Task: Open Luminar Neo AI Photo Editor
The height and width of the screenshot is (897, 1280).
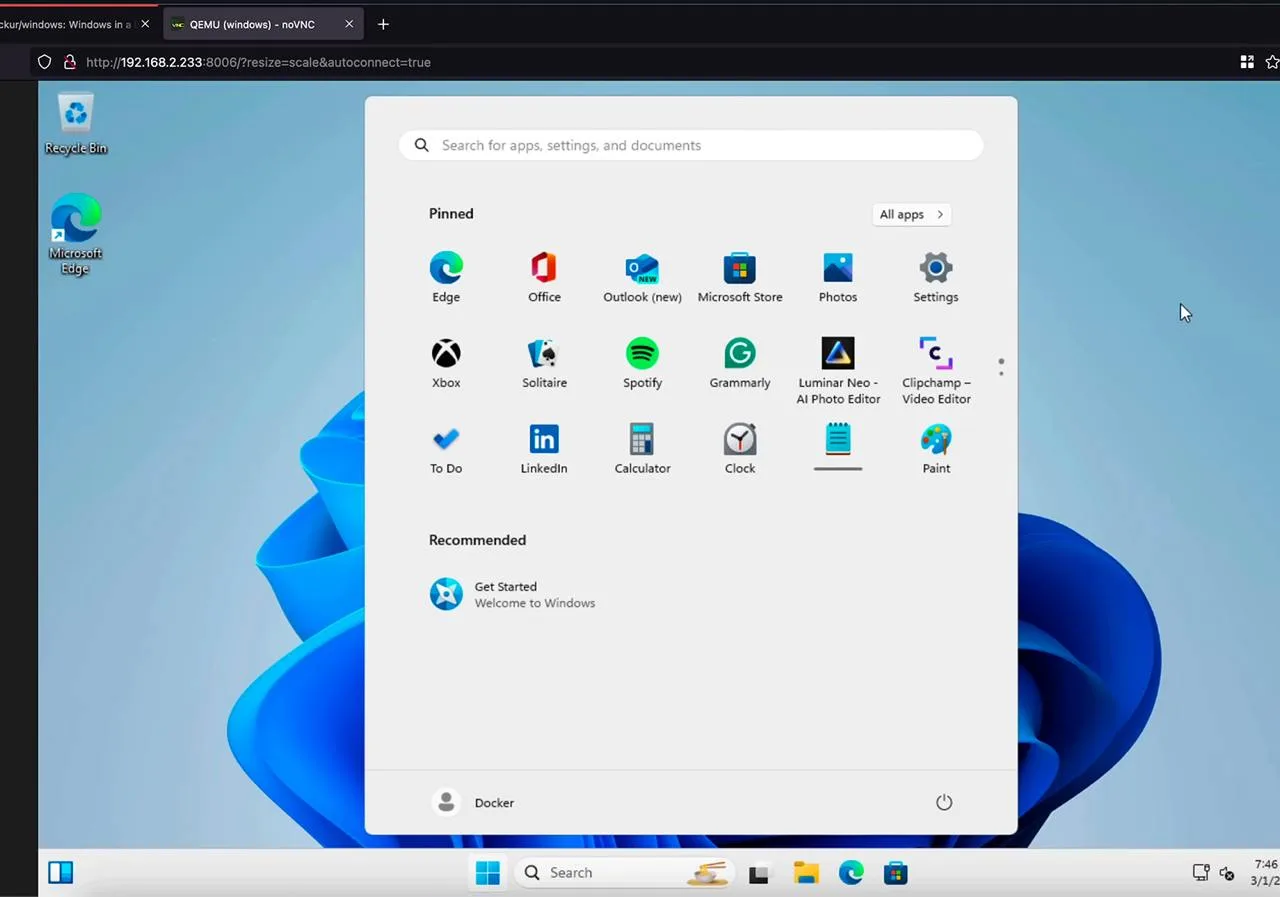Action: (838, 369)
